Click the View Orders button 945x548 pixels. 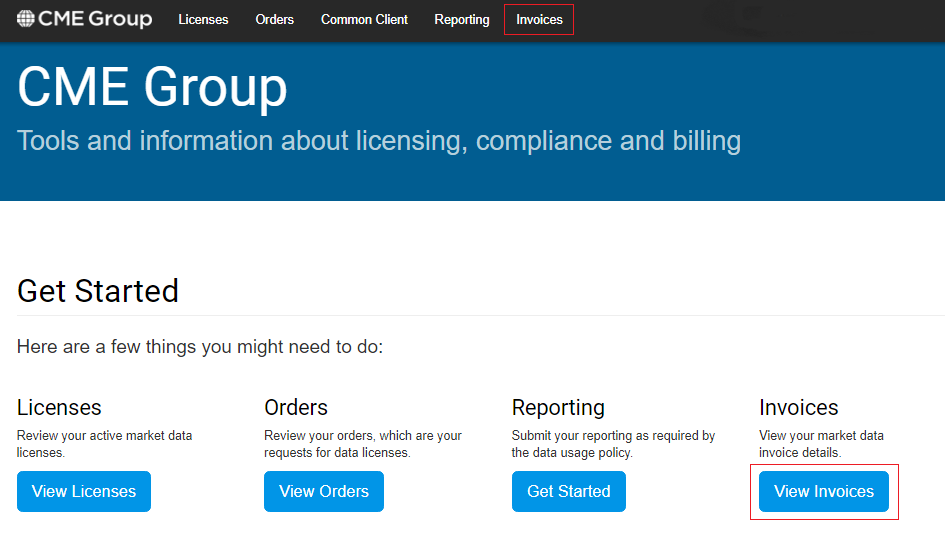click(x=323, y=491)
